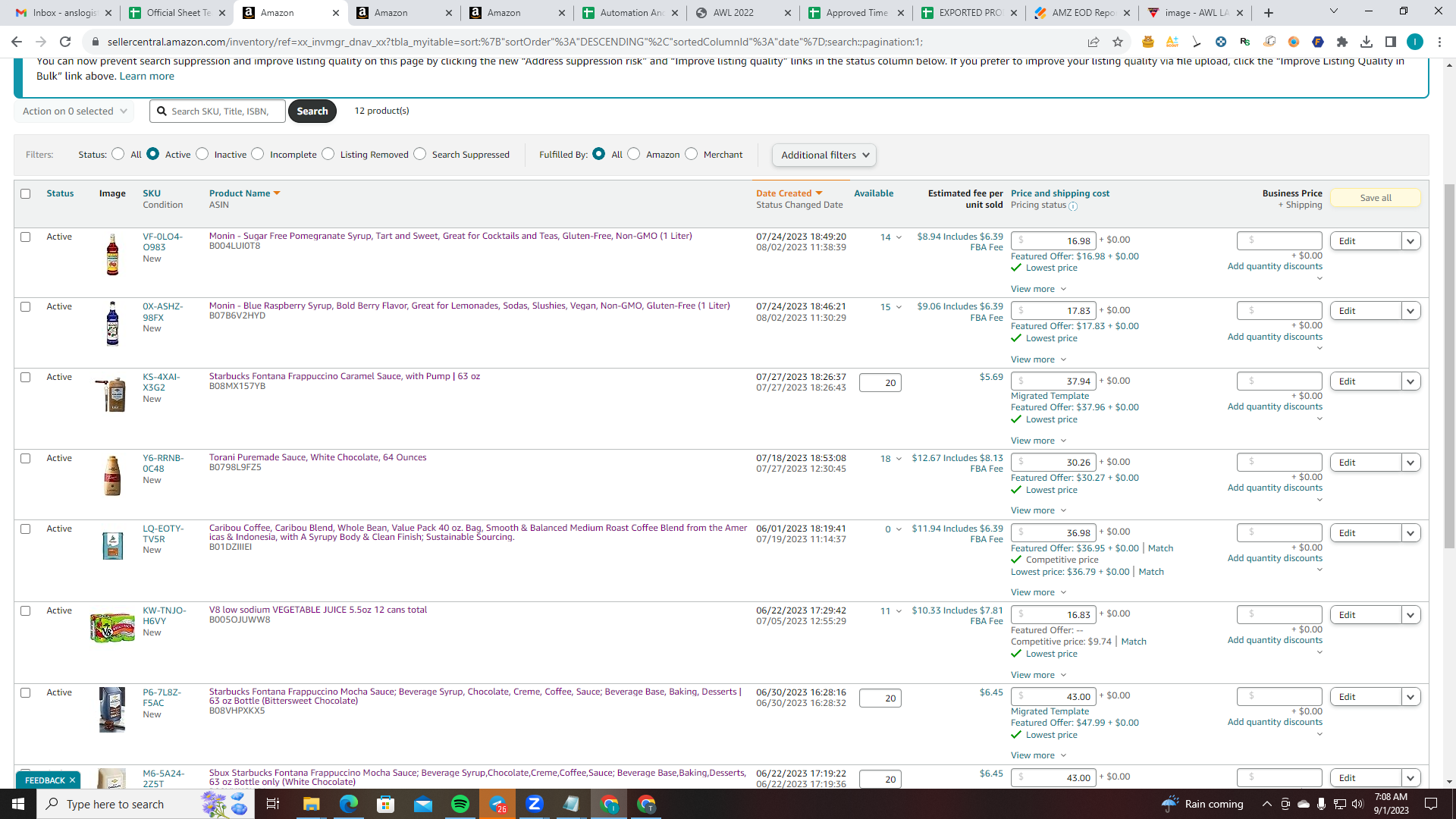
Task: Open Microsoft Edge from the taskbar
Action: pos(349,804)
